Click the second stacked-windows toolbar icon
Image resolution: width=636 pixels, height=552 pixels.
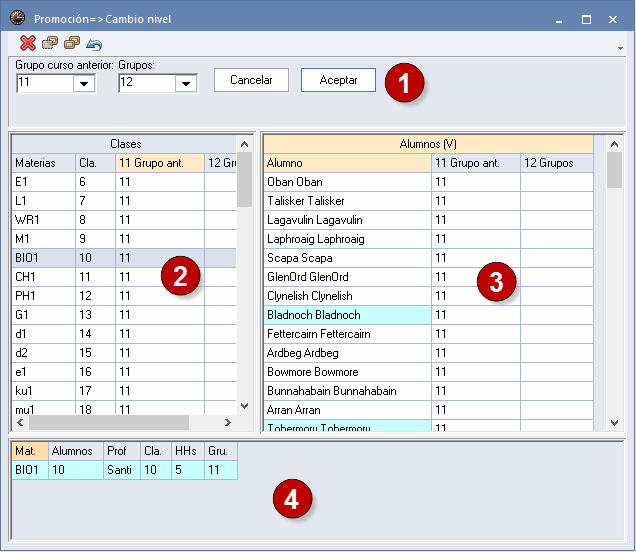pos(72,43)
